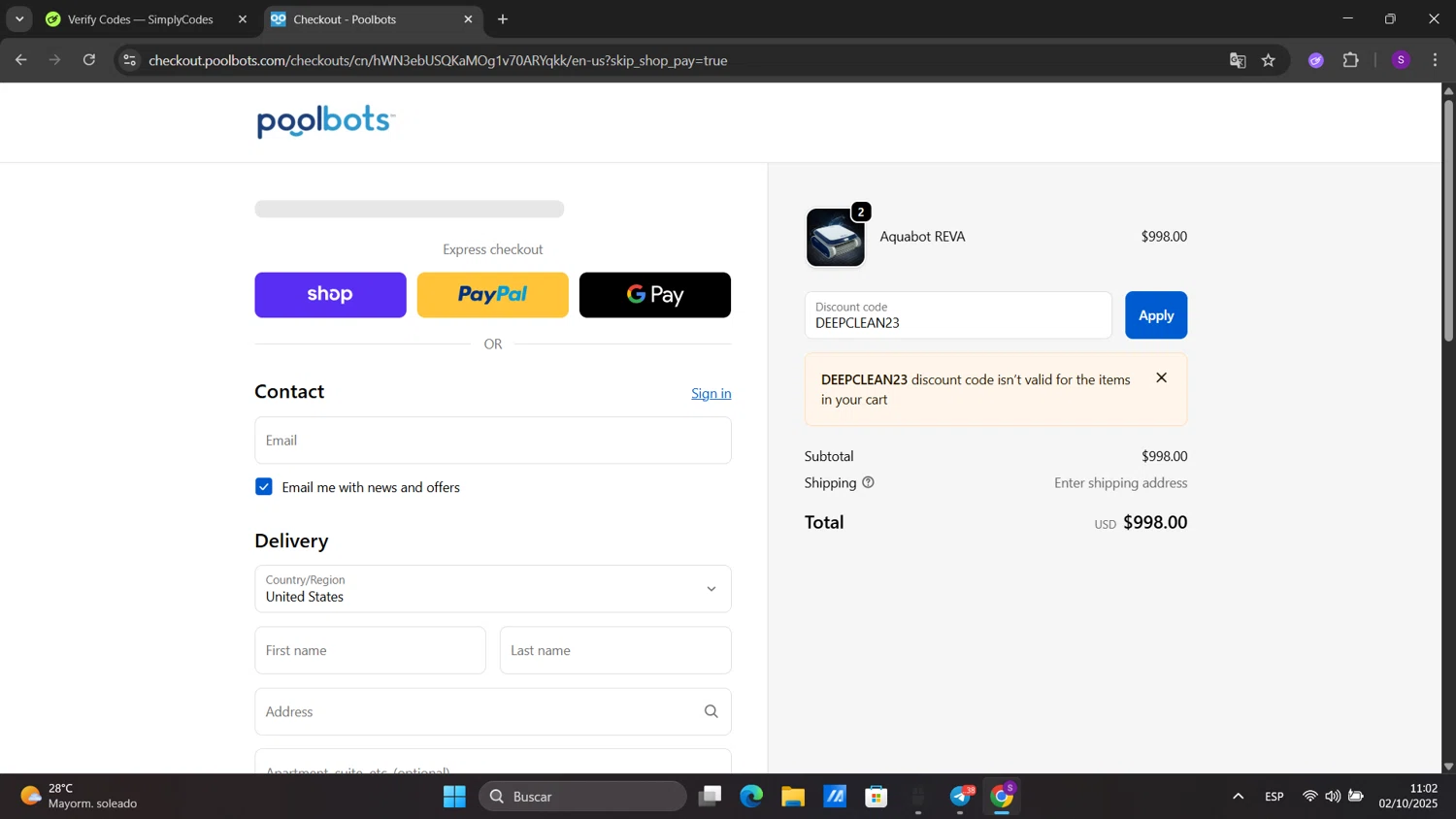The width and height of the screenshot is (1456, 819).
Task: Open Telegram from the taskbar
Action: [x=961, y=797]
